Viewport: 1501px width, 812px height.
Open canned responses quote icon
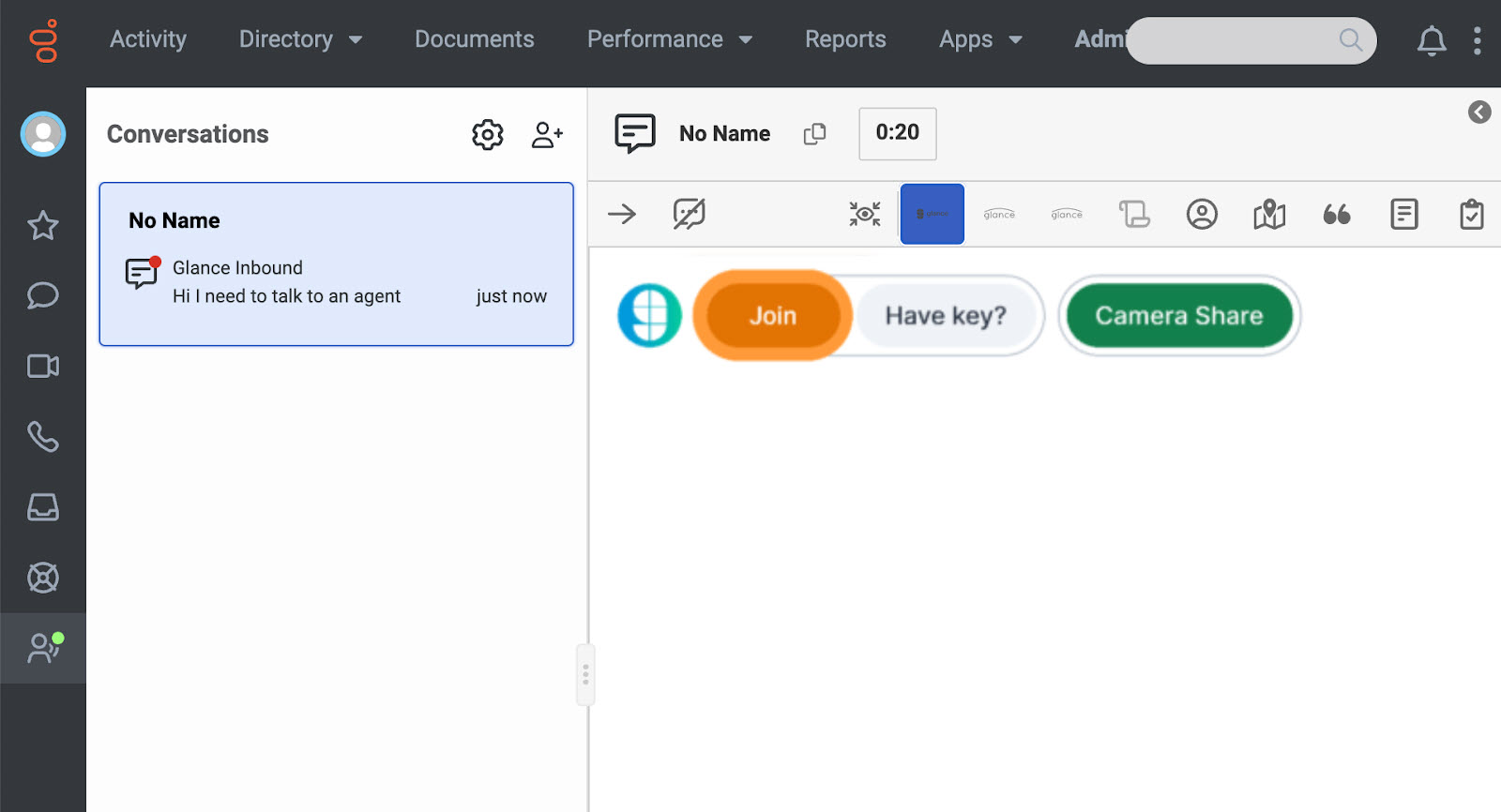(1336, 215)
